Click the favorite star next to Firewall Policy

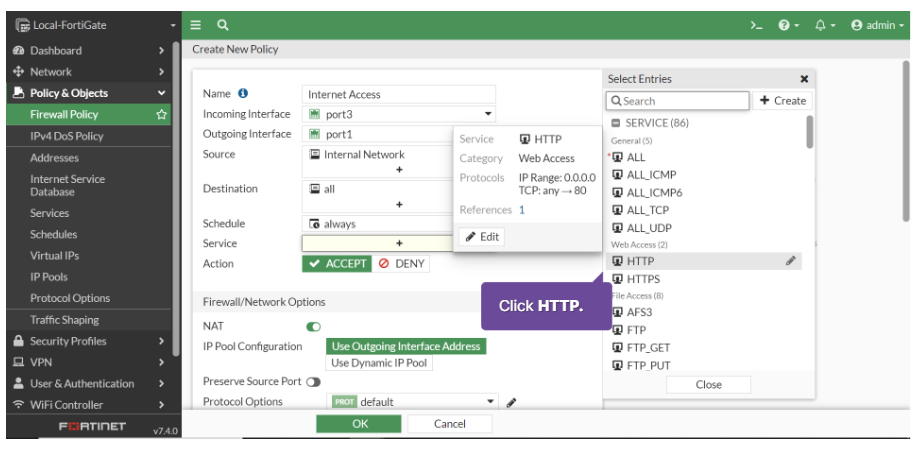point(161,114)
